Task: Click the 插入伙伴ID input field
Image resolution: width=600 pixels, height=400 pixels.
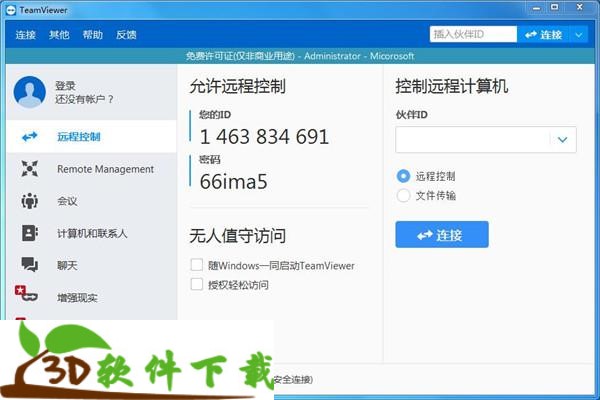Action: point(473,34)
